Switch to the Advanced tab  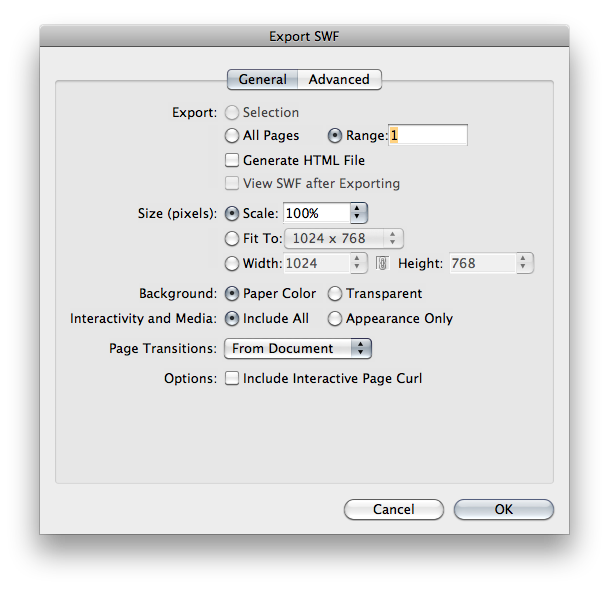click(x=339, y=80)
